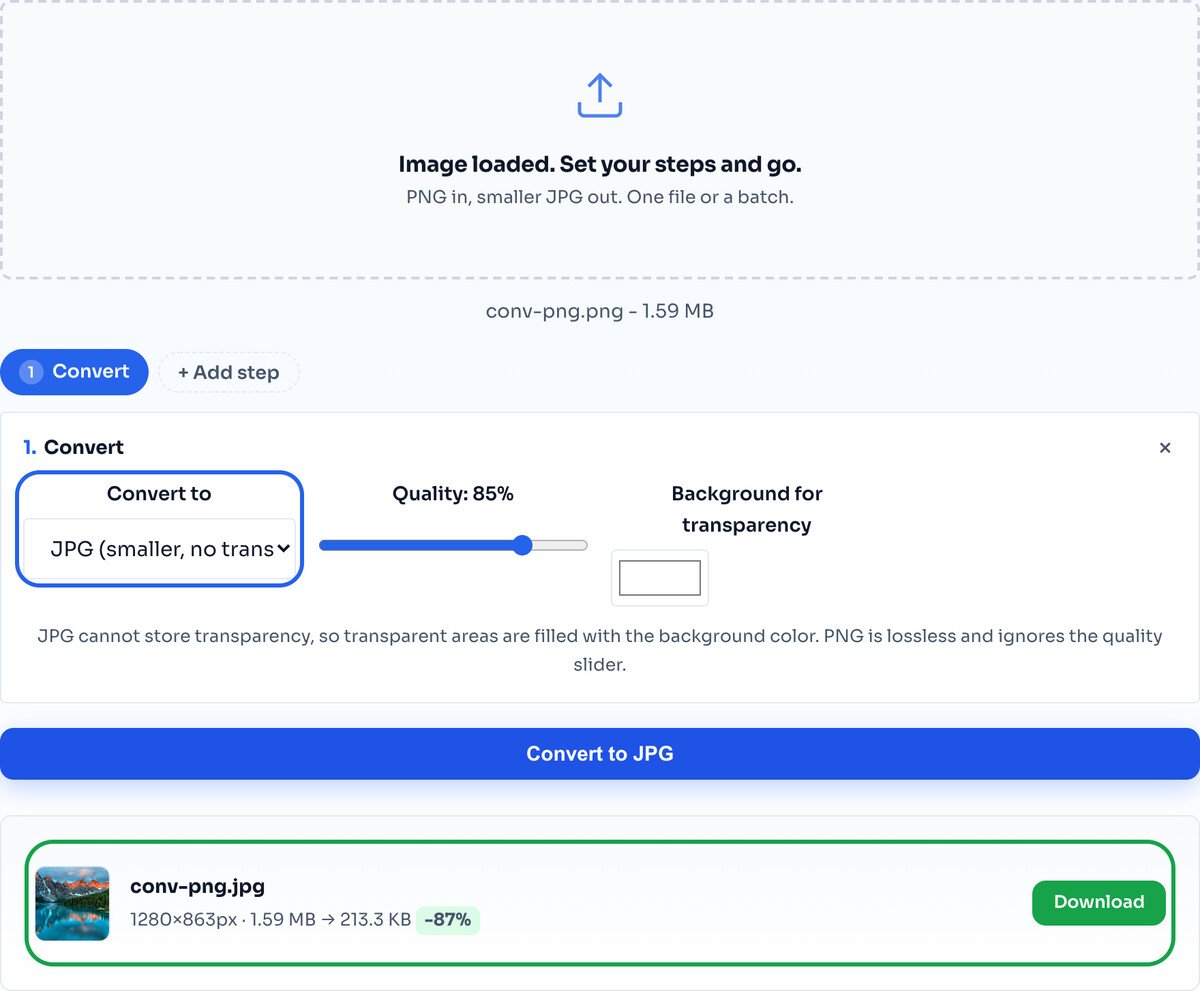1200x991 pixels.
Task: Click the Quality: 85% label
Action: click(x=453, y=493)
